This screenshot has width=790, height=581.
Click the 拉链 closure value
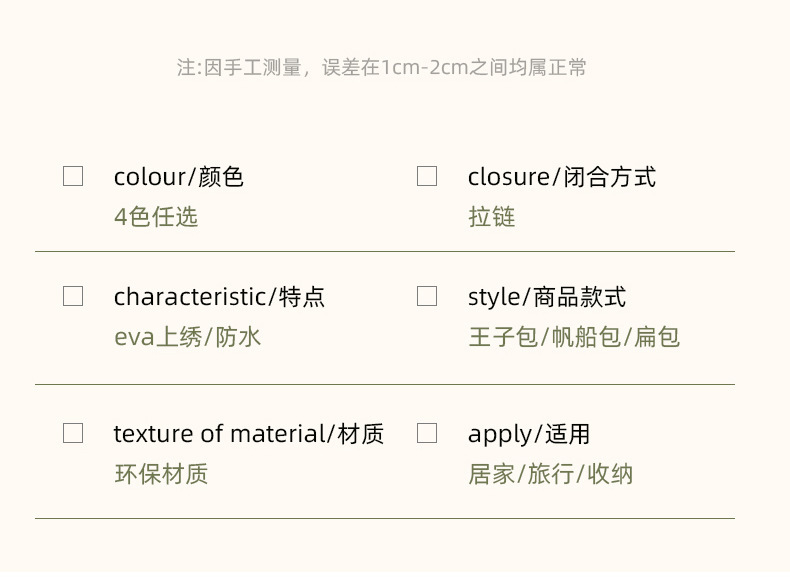(491, 217)
